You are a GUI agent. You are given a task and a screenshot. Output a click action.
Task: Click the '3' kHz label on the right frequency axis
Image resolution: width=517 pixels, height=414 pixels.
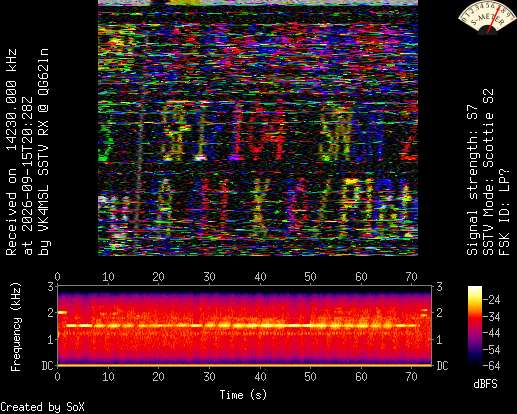coord(439,286)
